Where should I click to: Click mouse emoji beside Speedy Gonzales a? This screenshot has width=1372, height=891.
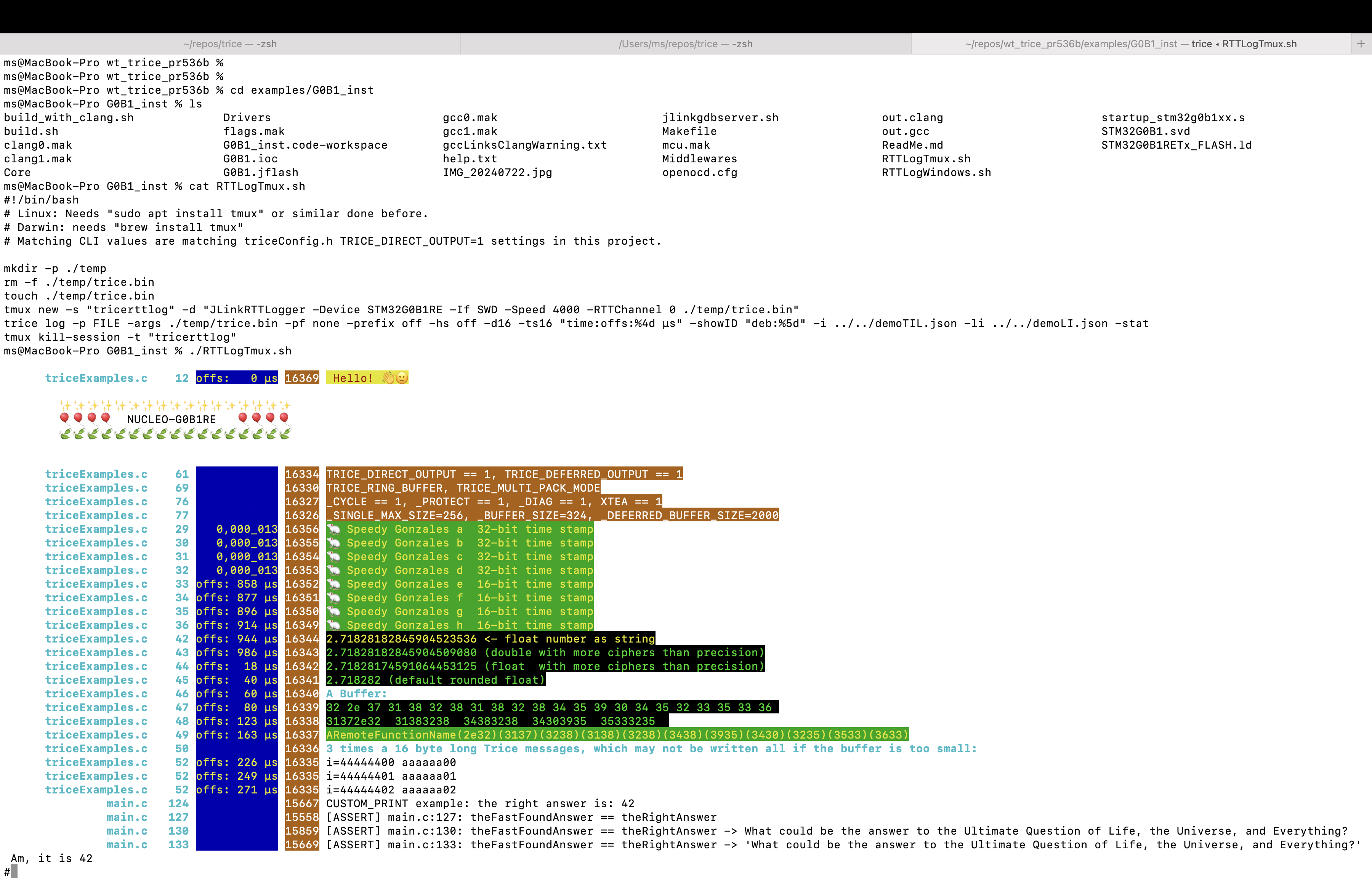pos(334,529)
